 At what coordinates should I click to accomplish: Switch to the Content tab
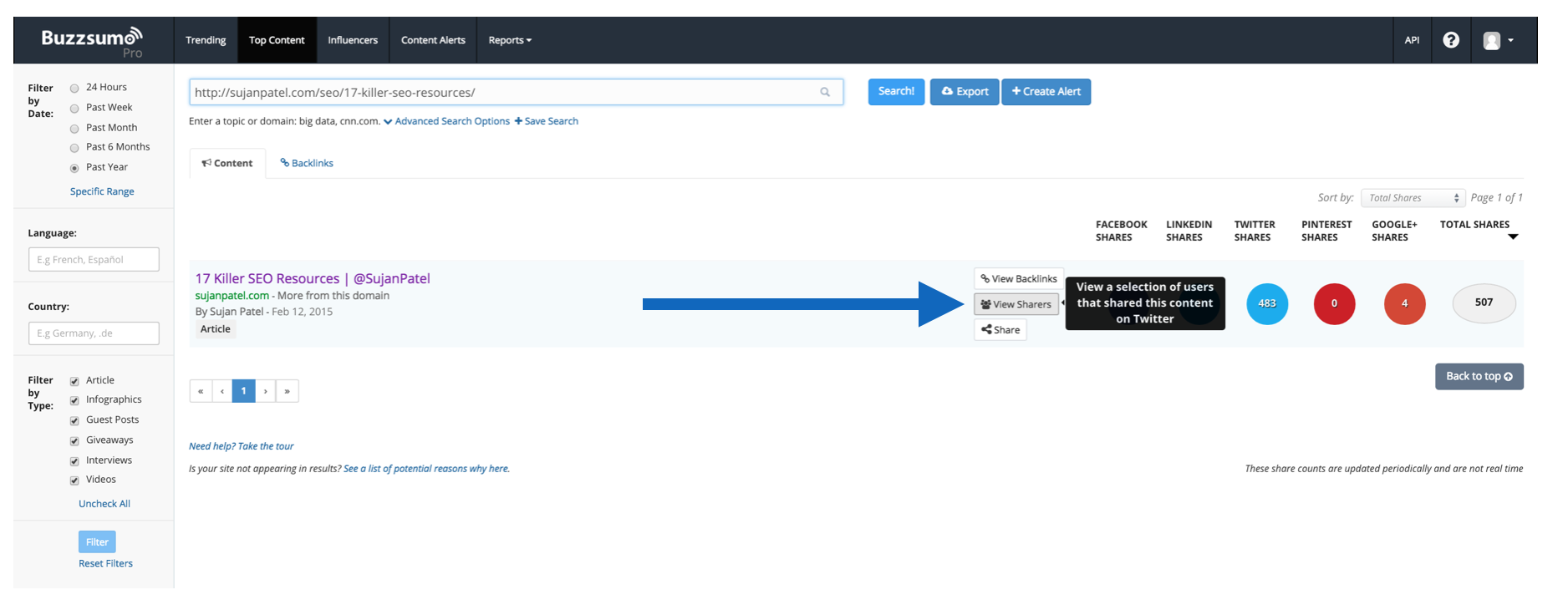pos(227,163)
